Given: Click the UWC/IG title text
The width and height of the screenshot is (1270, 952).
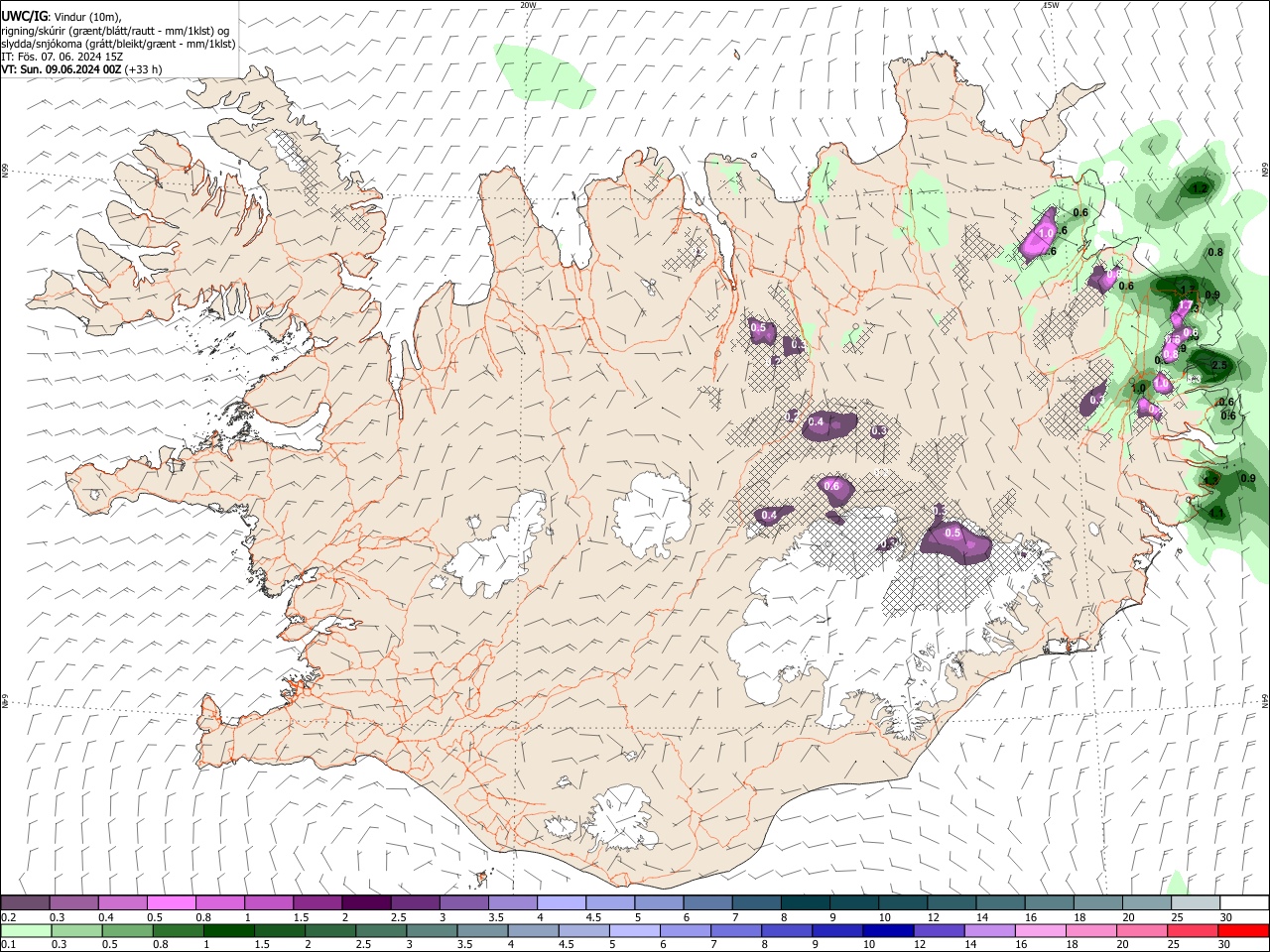Looking at the screenshot, I should (x=24, y=17).
